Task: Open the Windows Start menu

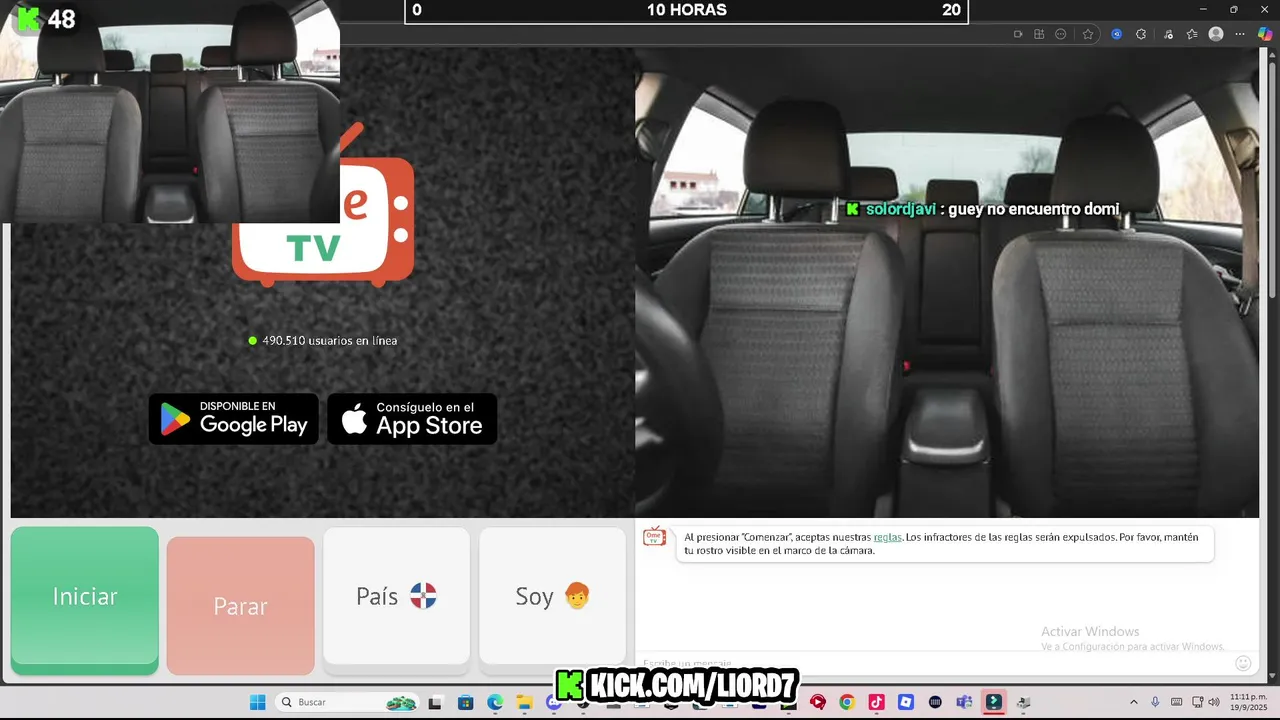Action: (257, 702)
